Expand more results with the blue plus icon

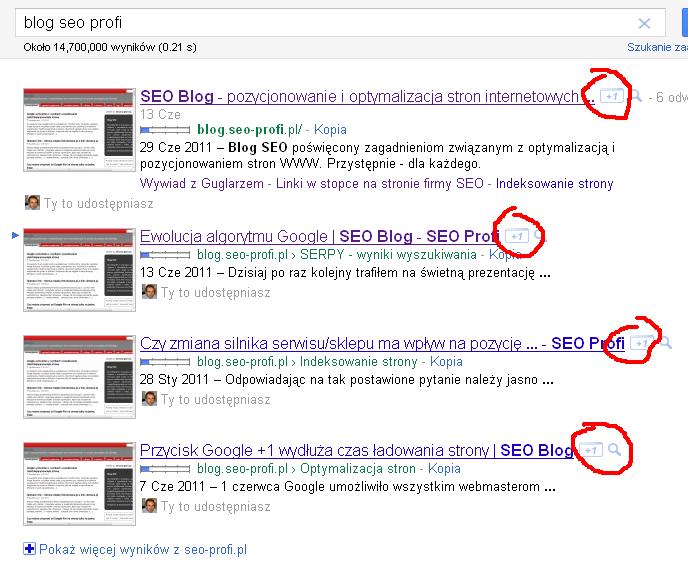click(x=29, y=549)
